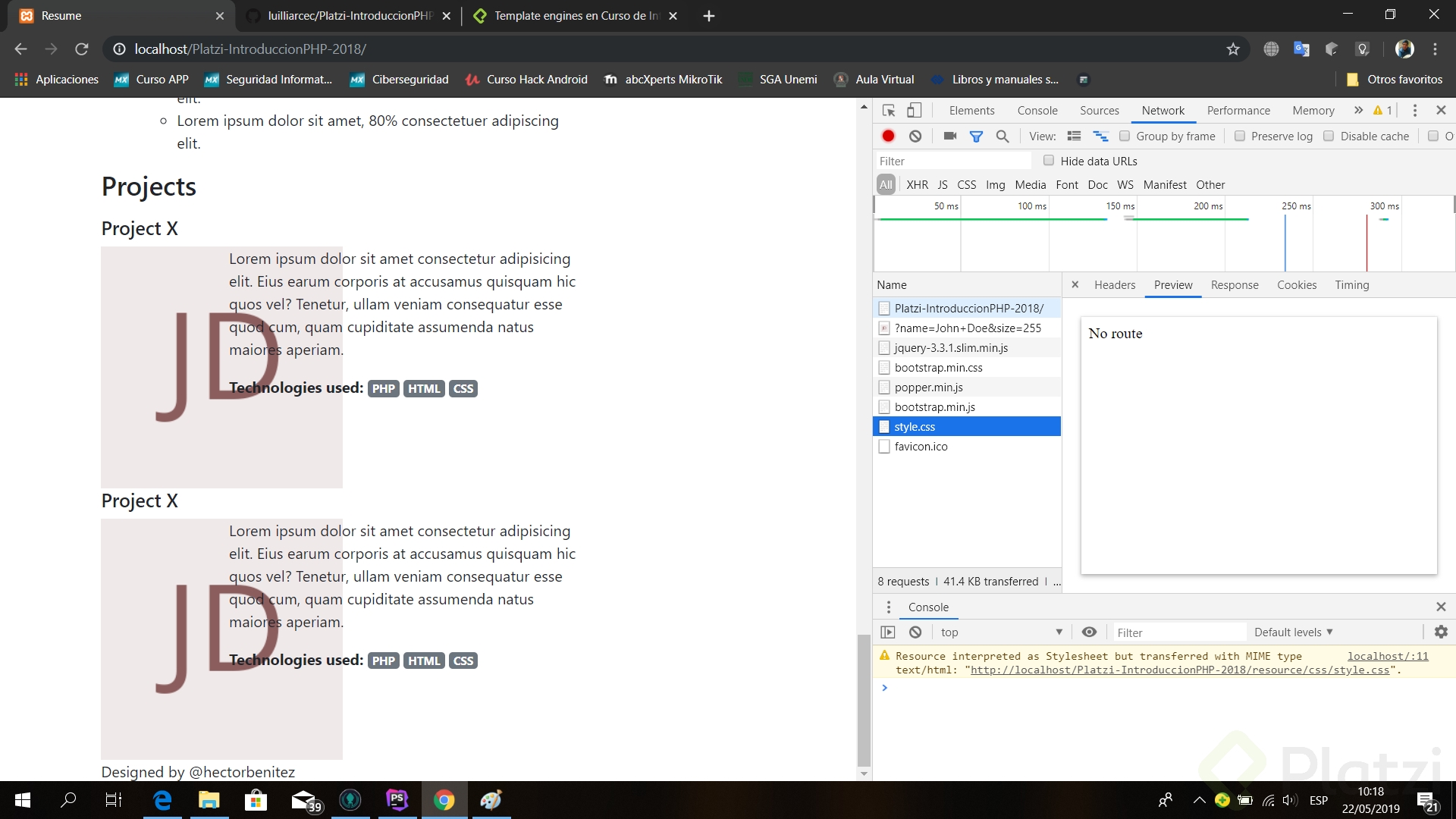Clear the network log
The image size is (1456, 819).
(x=915, y=136)
